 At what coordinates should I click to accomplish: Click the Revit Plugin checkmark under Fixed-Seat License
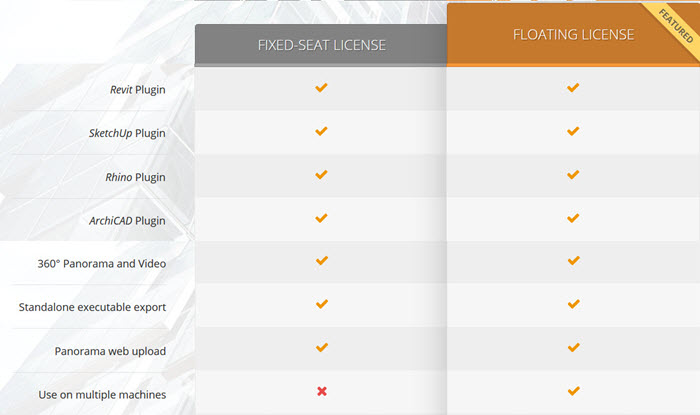click(321, 87)
